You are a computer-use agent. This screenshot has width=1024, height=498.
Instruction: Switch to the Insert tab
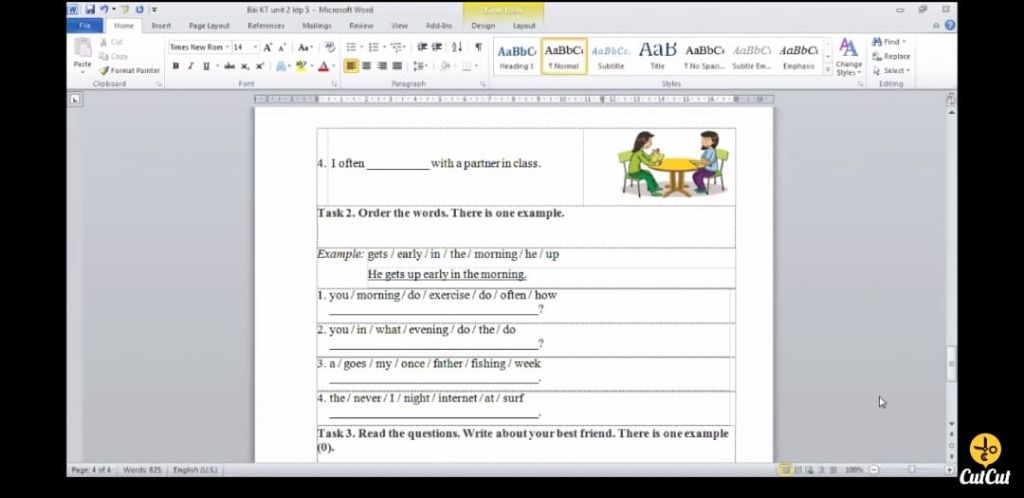point(161,26)
